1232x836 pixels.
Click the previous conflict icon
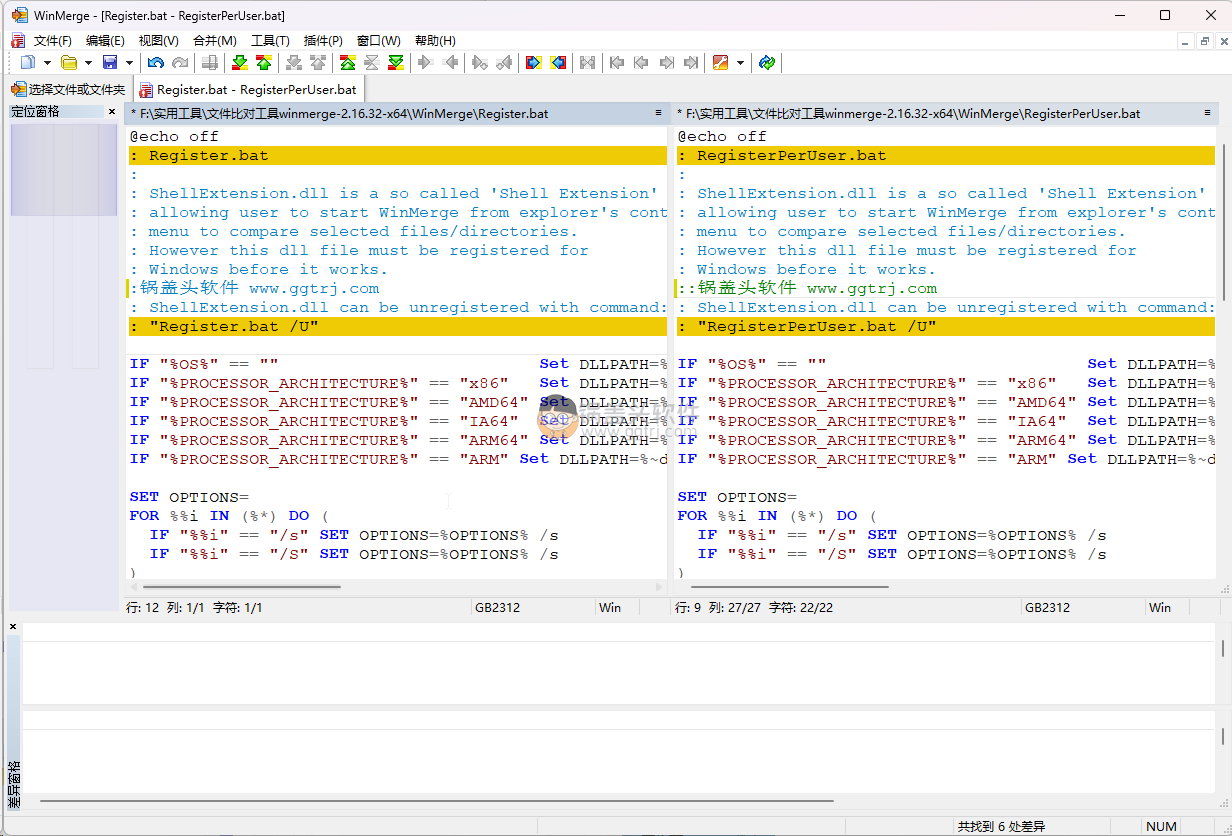point(318,62)
